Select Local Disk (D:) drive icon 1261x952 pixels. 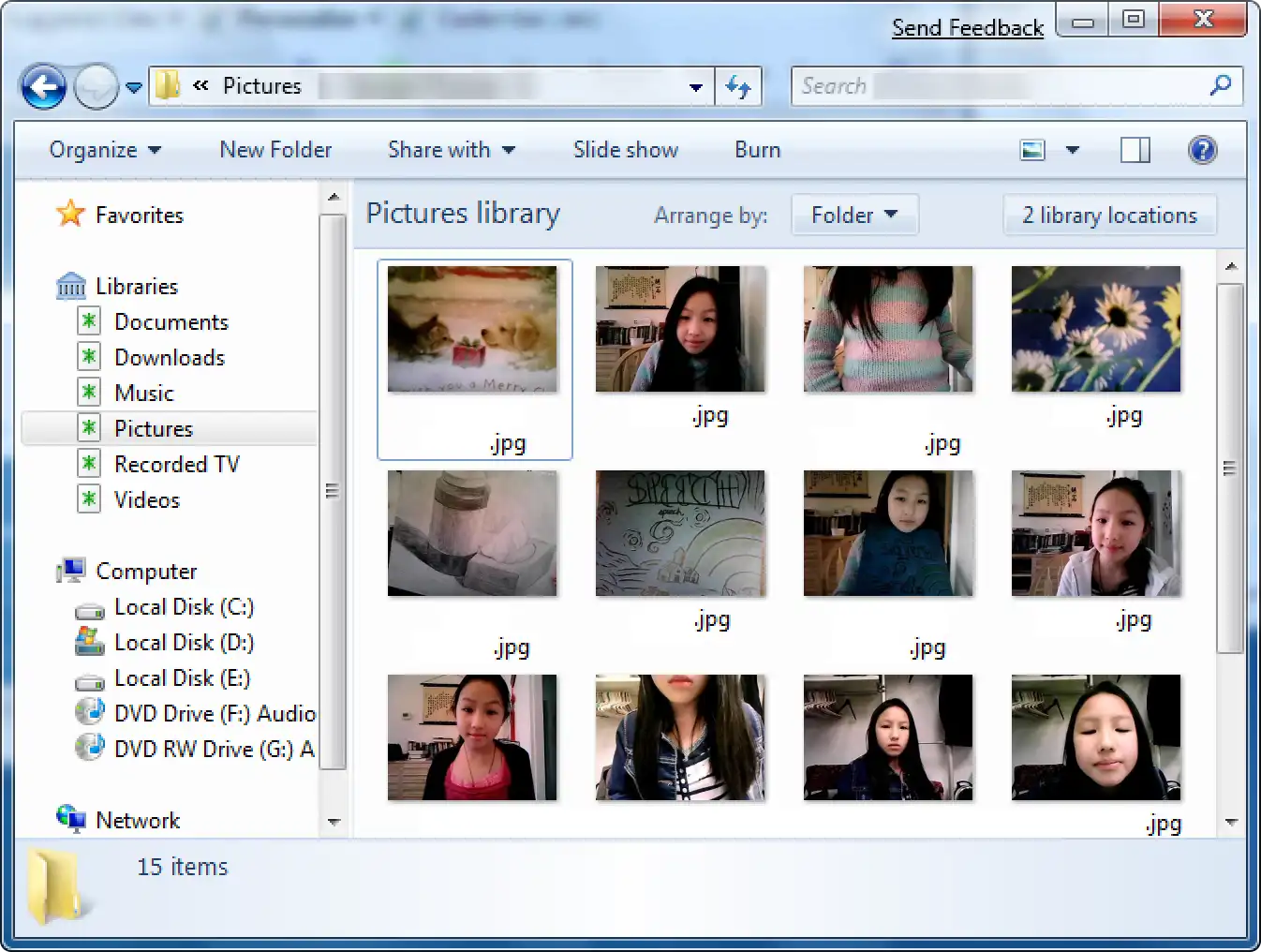[90, 643]
